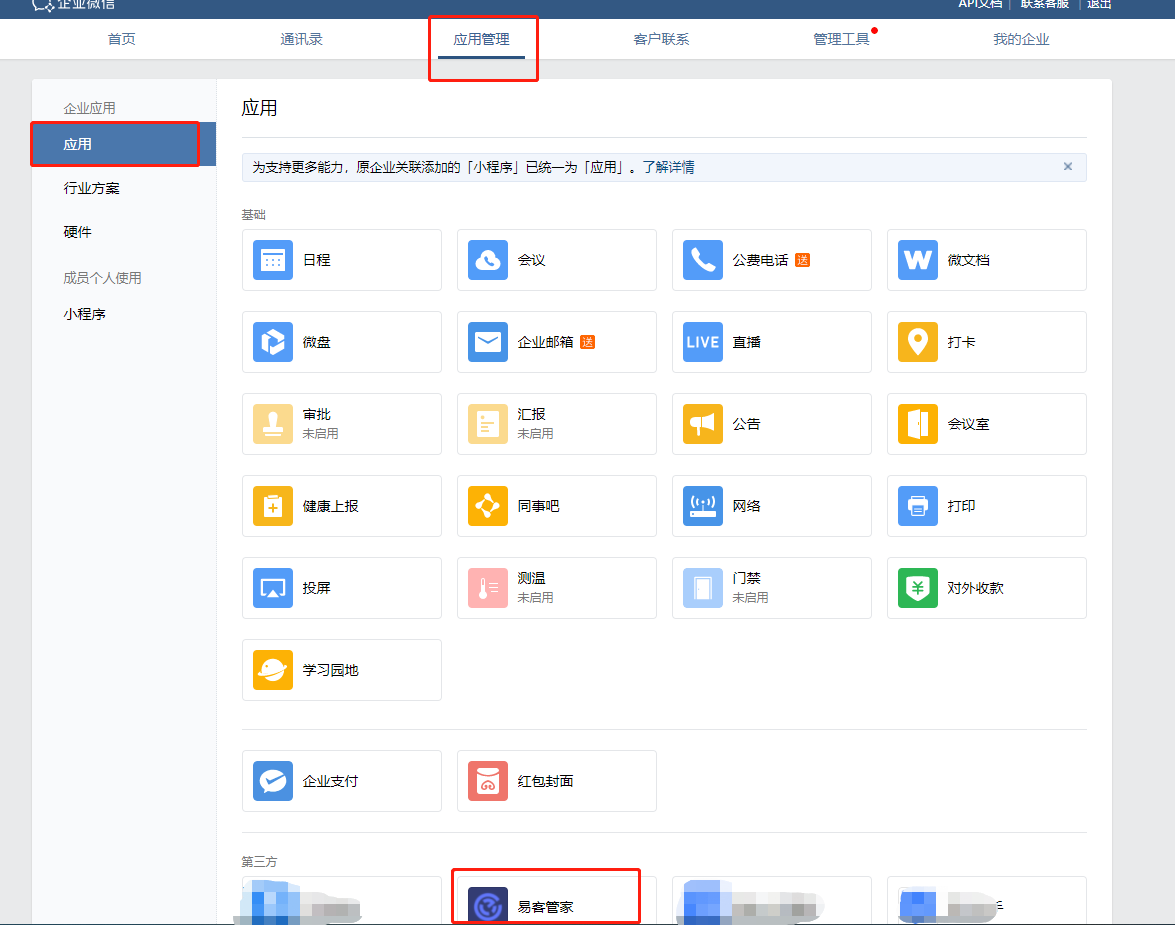This screenshot has width=1175, height=925.
Task: Click the 公费电话 phone icon
Action: click(x=703, y=260)
